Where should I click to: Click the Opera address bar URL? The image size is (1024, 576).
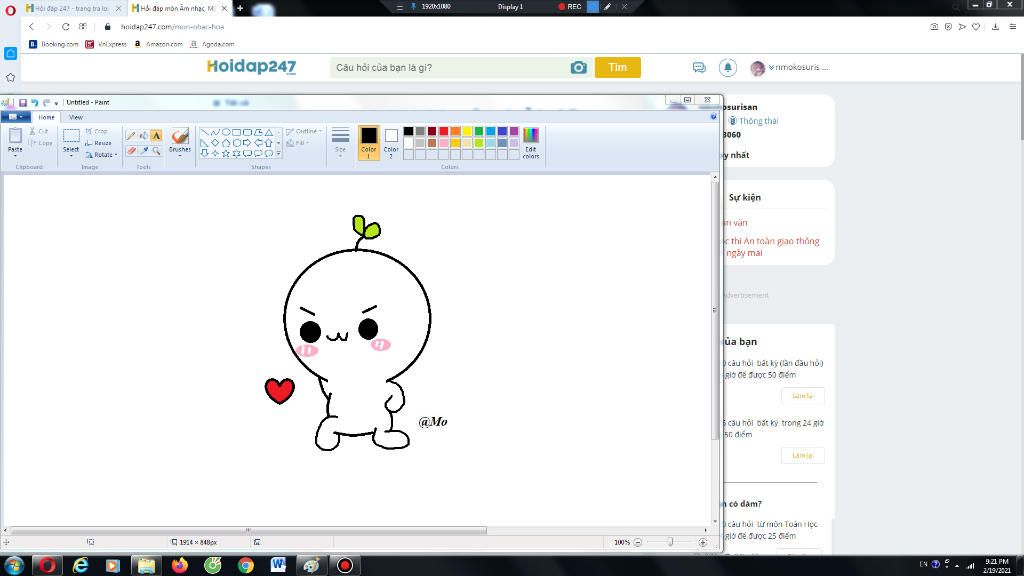pos(172,27)
